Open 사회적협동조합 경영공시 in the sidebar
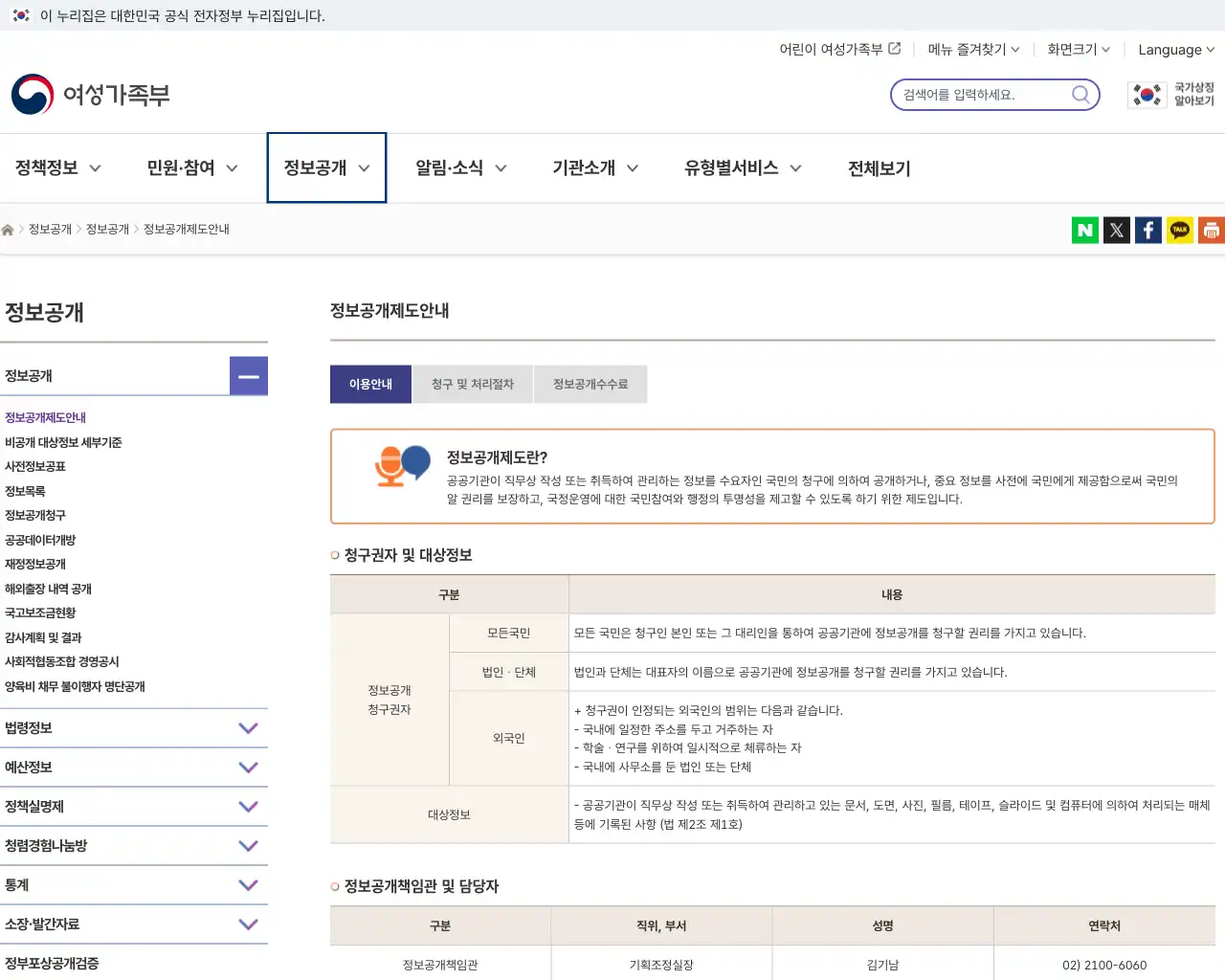The height and width of the screenshot is (980, 1225). tap(62, 662)
